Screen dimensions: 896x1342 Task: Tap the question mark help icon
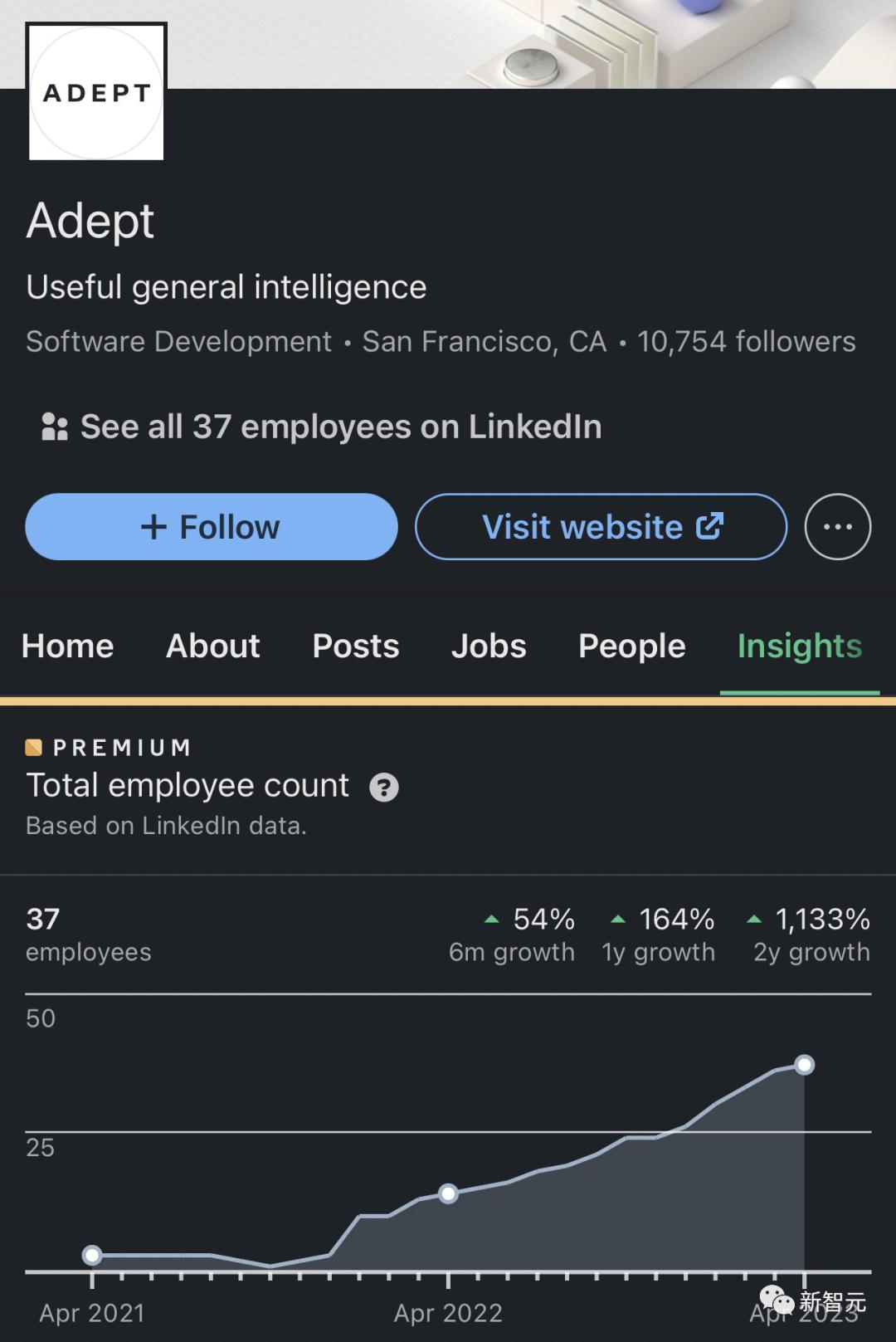pos(383,787)
